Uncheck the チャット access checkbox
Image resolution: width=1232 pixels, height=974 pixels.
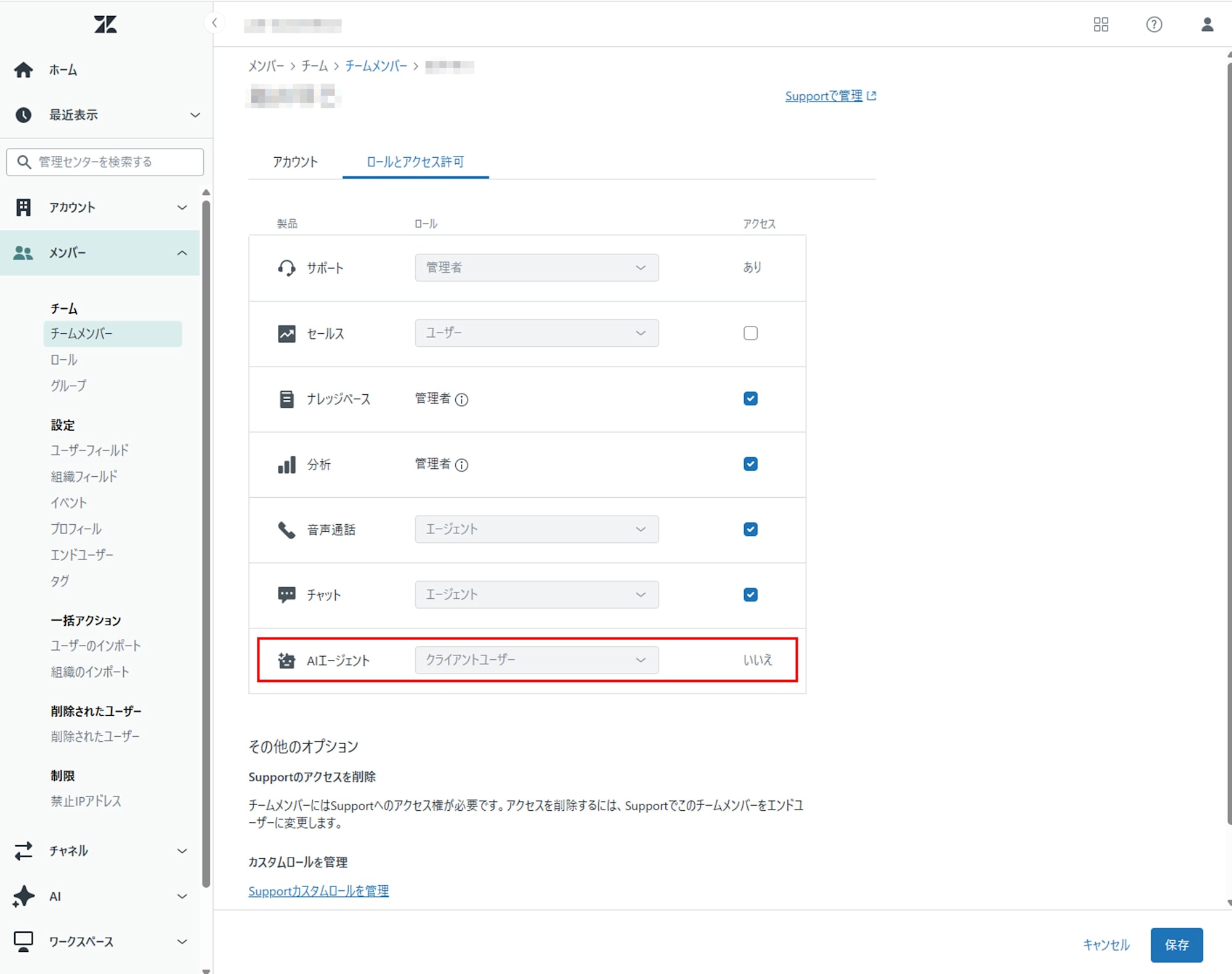coord(750,595)
